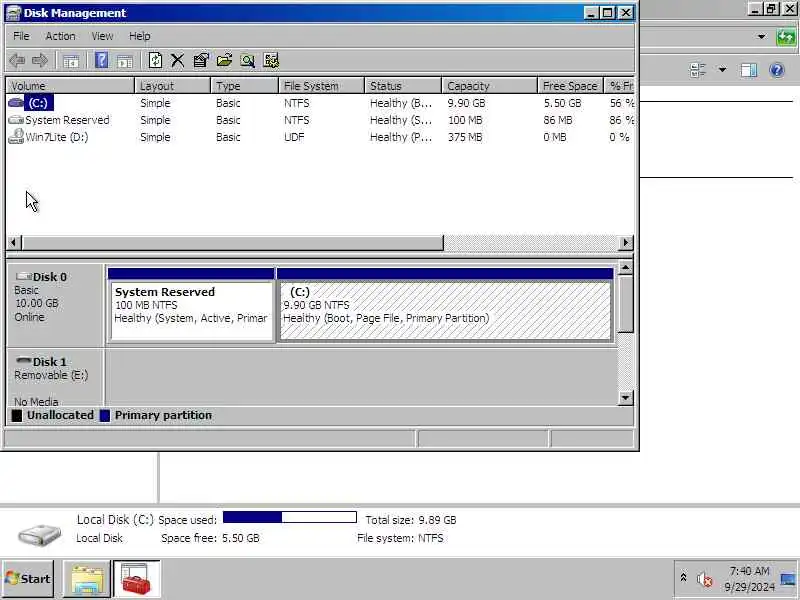800x600 pixels.
Task: Toggle the preview pane icon in background window
Action: [x=749, y=70]
